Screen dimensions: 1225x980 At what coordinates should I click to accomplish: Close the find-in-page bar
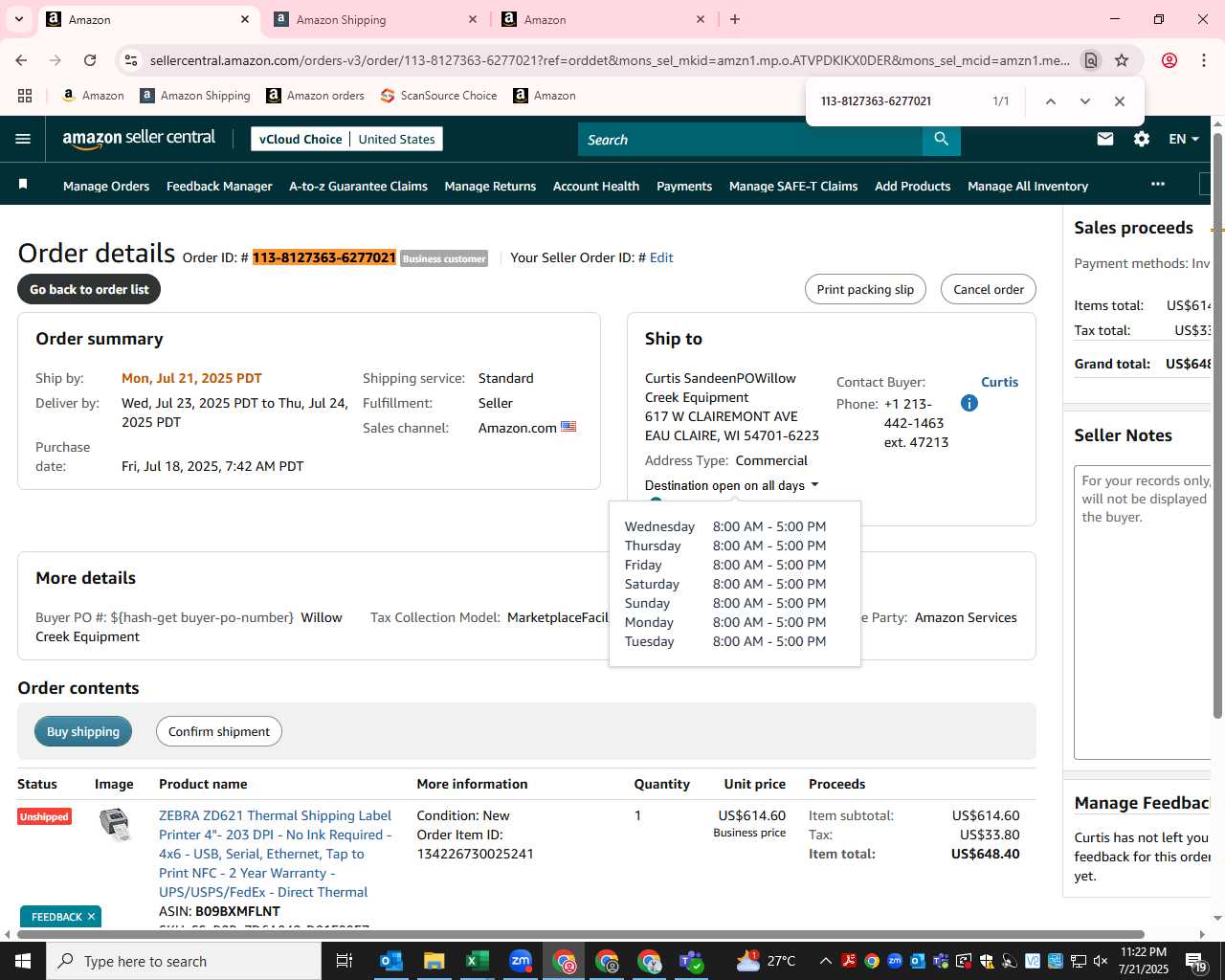pos(1119,100)
